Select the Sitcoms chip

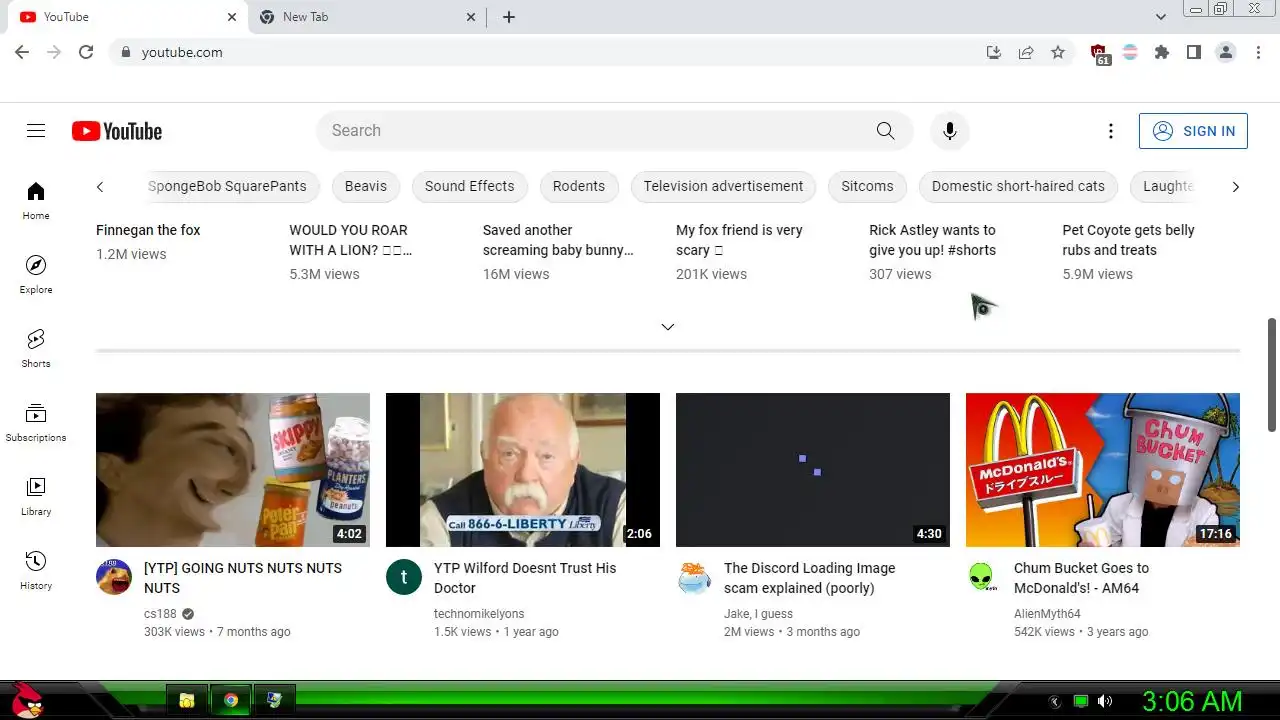tap(867, 186)
